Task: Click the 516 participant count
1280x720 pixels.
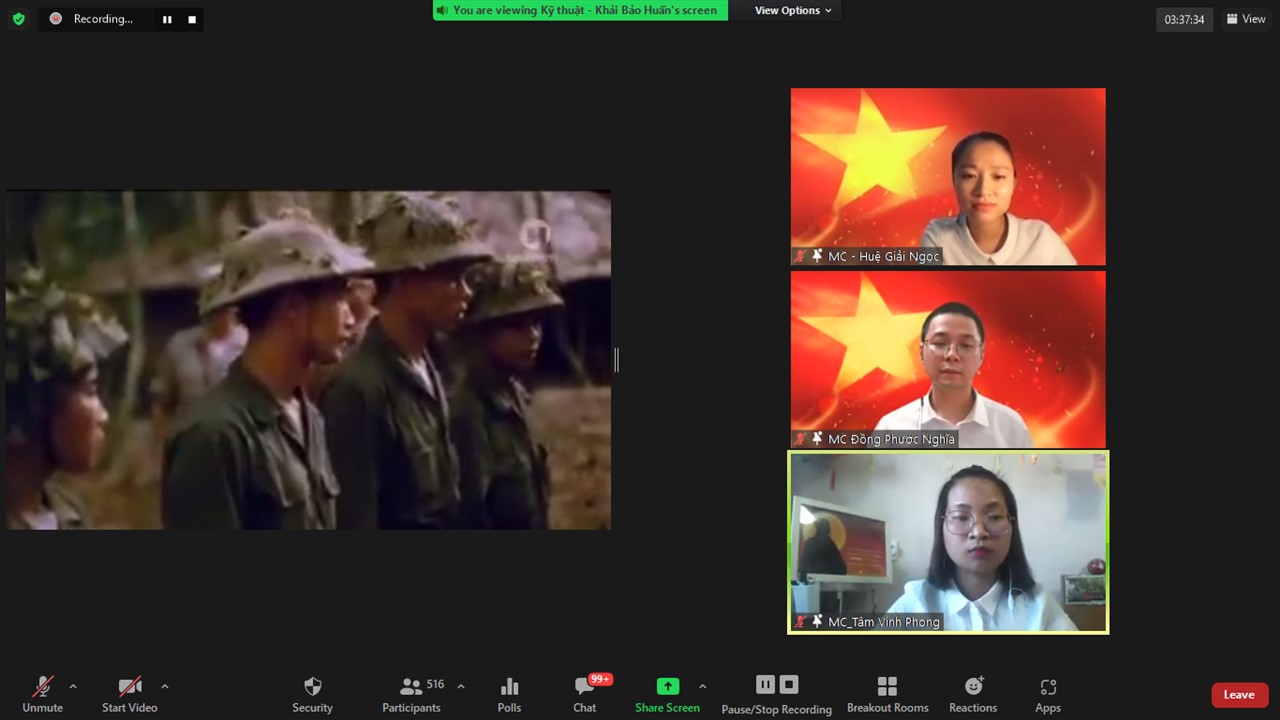Action: point(435,685)
